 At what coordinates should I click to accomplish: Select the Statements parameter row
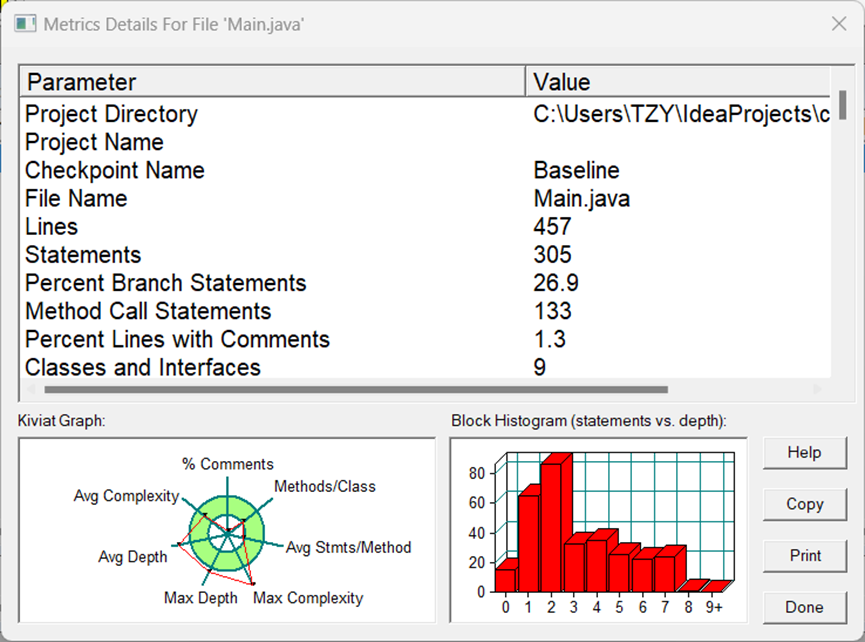pyautogui.click(x=425, y=255)
